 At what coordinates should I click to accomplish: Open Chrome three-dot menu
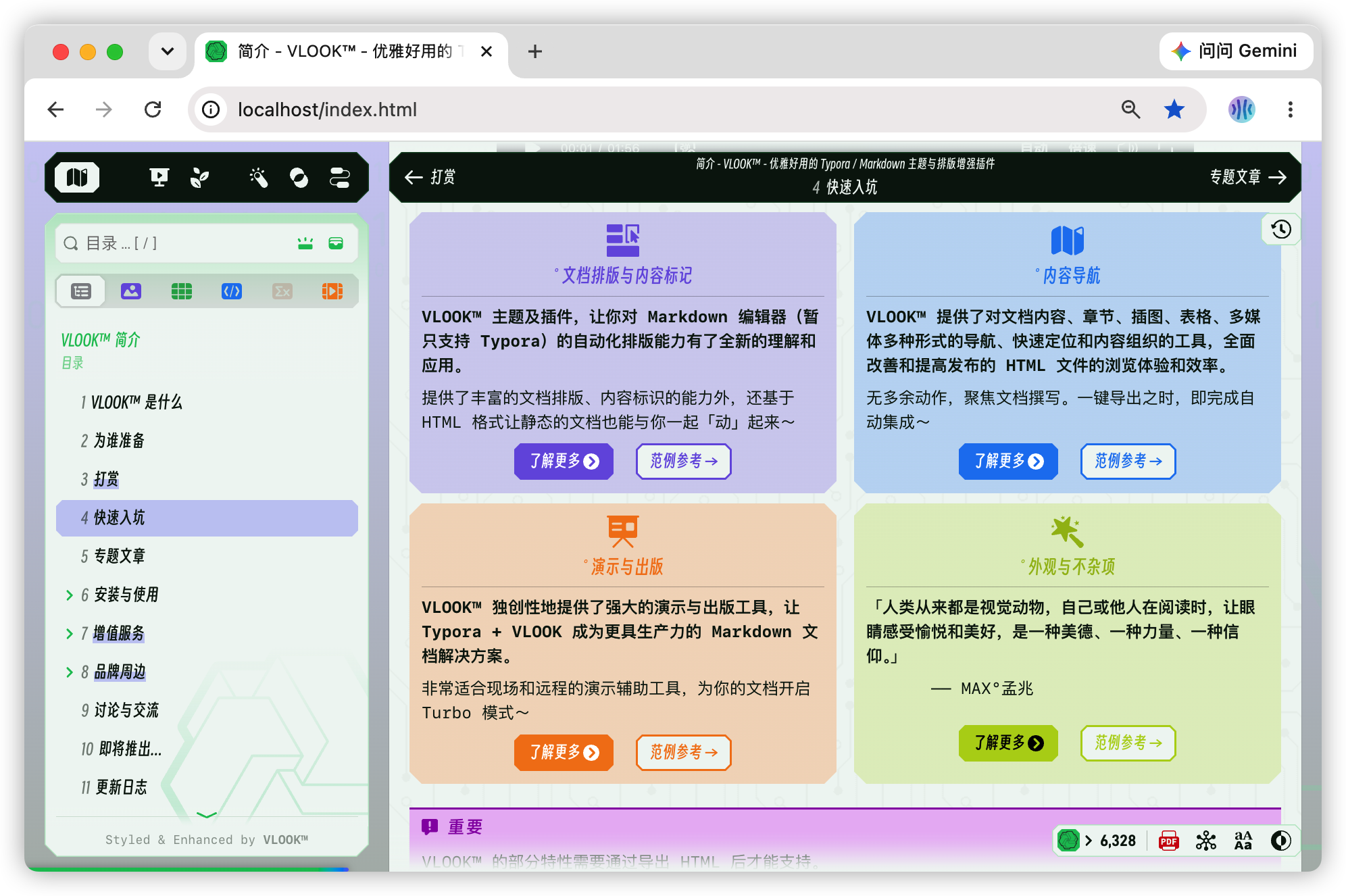point(1291,109)
